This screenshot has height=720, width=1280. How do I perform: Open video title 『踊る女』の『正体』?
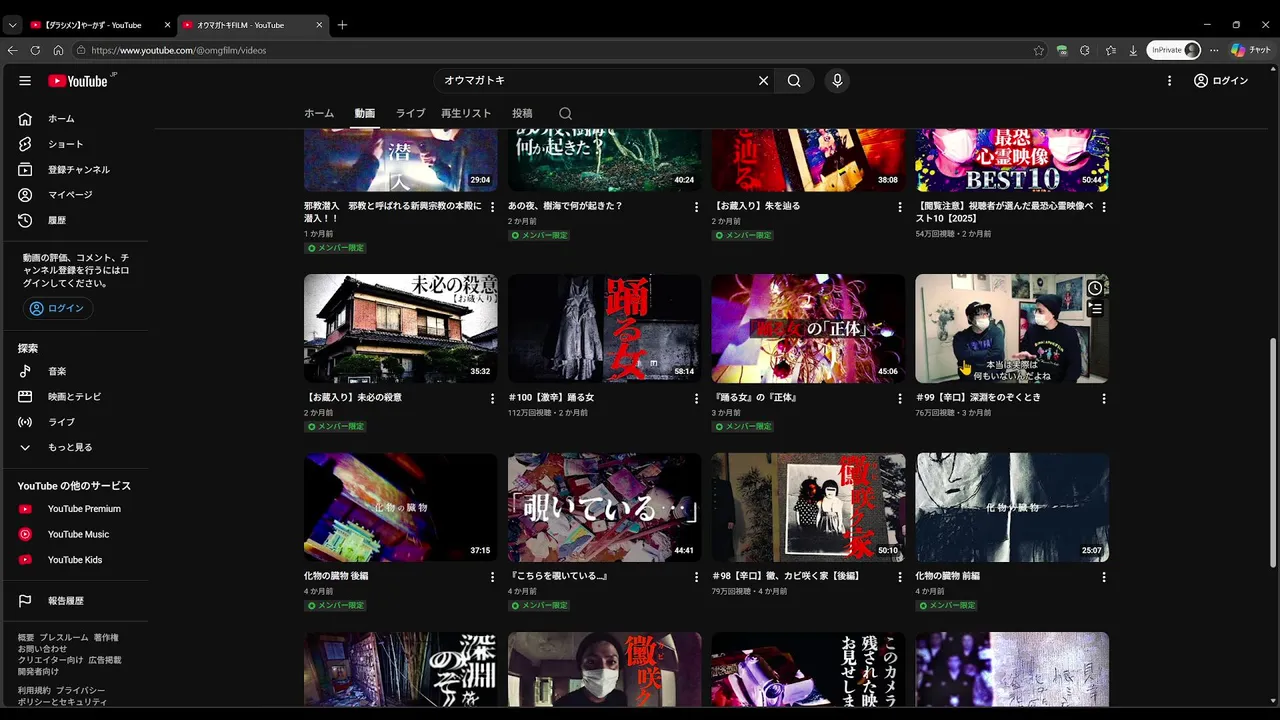(753, 398)
